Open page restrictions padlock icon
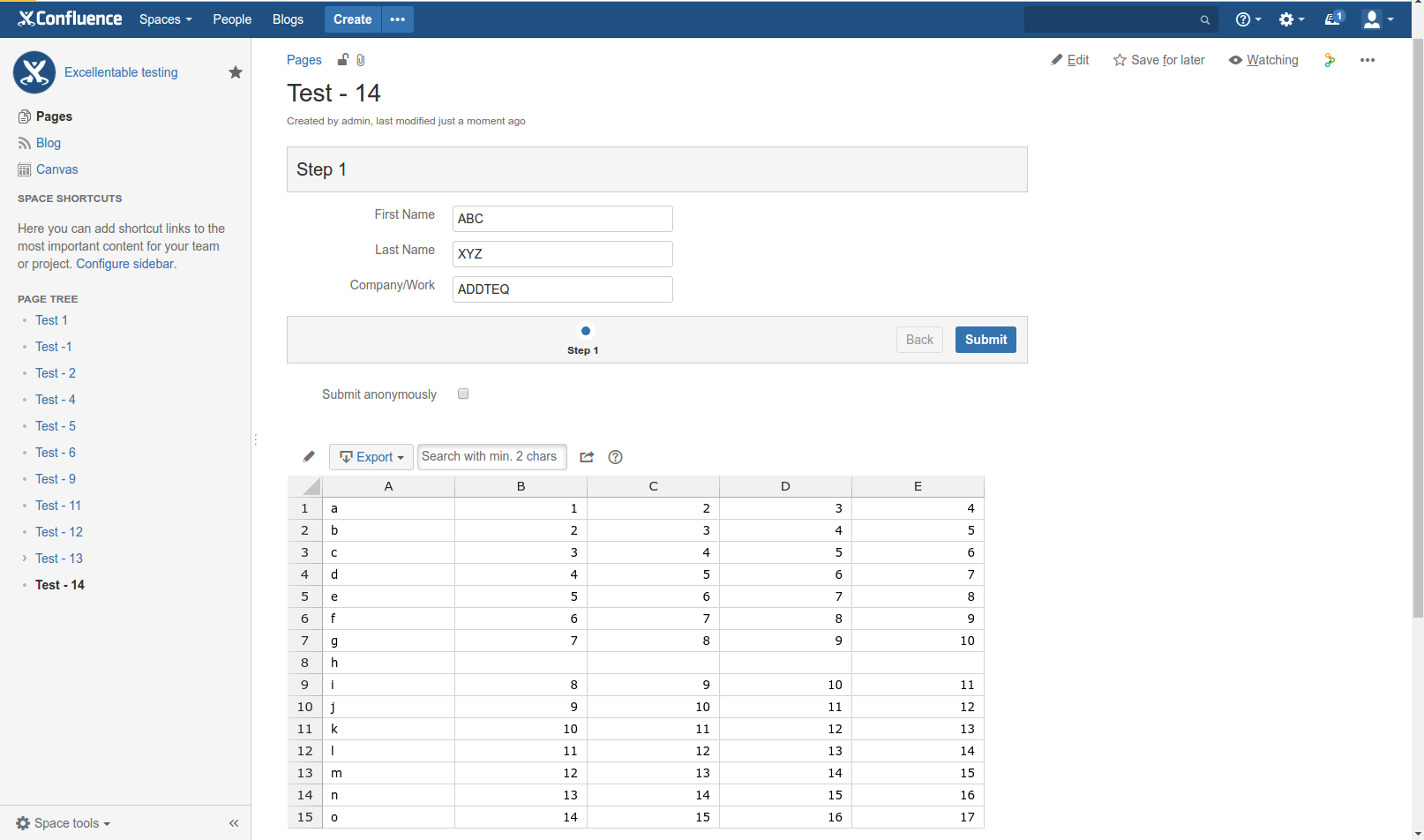 point(343,59)
